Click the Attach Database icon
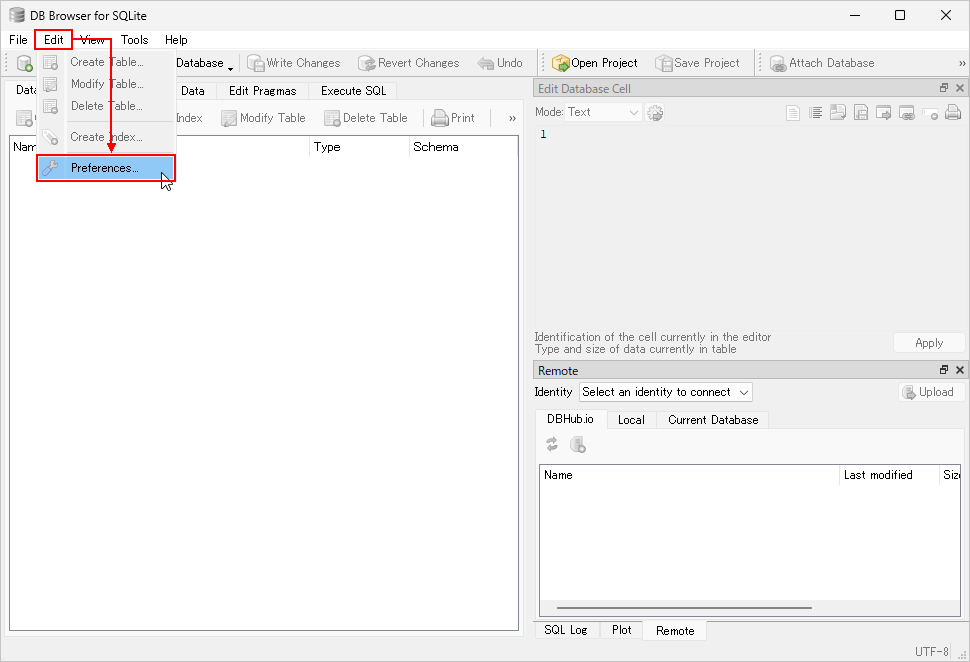 [x=778, y=63]
